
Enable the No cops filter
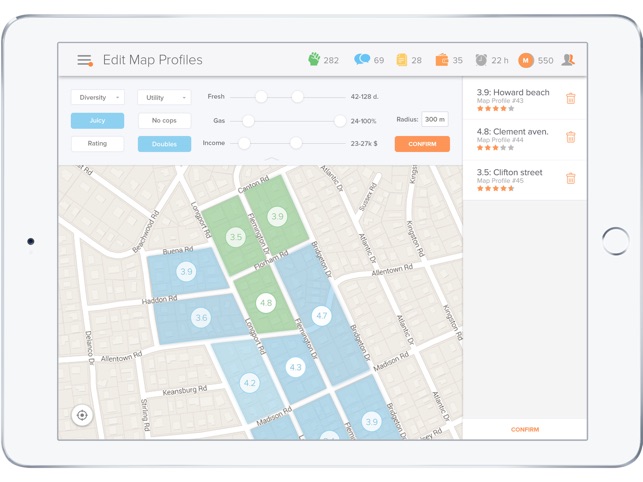click(x=164, y=121)
